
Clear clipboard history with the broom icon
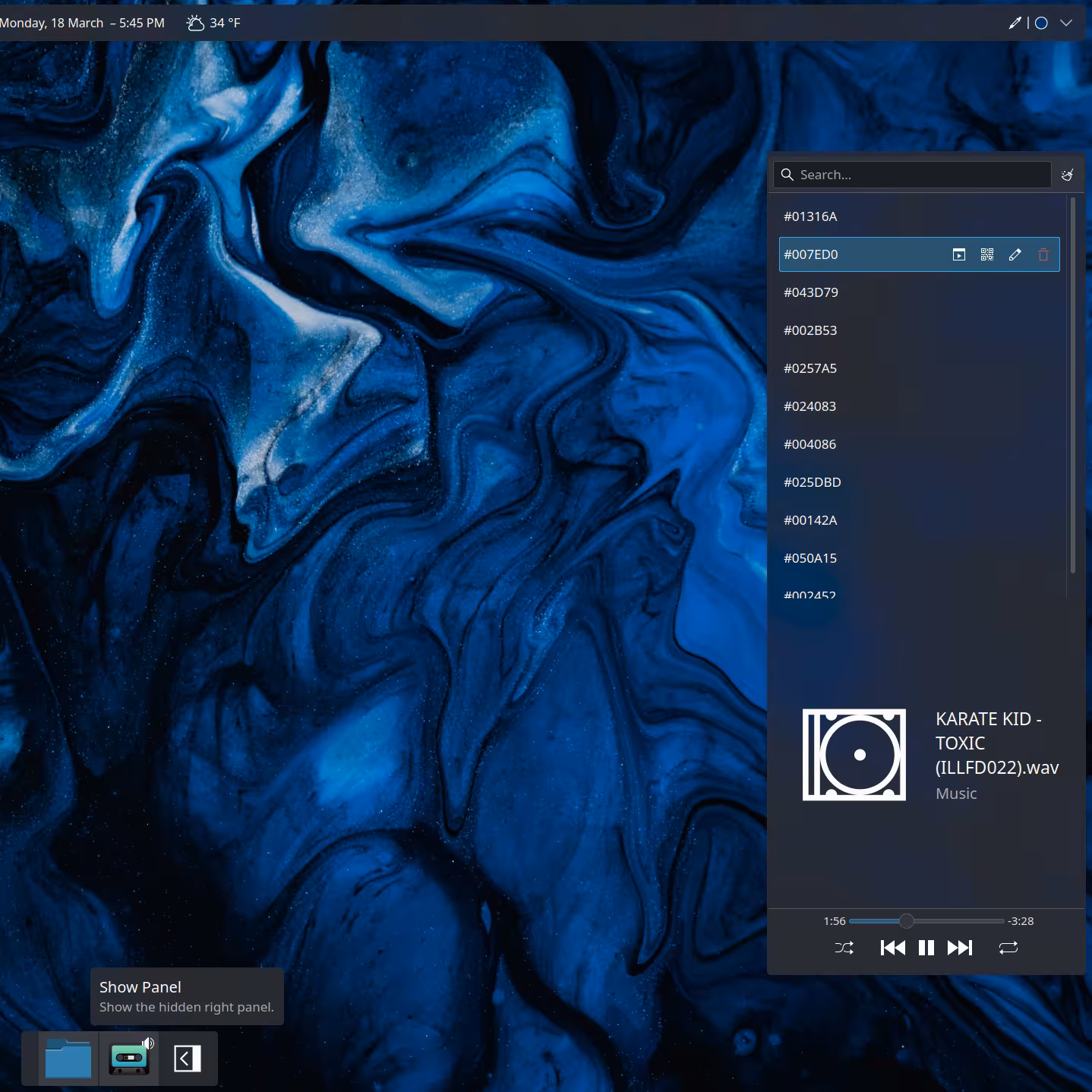(x=1067, y=175)
